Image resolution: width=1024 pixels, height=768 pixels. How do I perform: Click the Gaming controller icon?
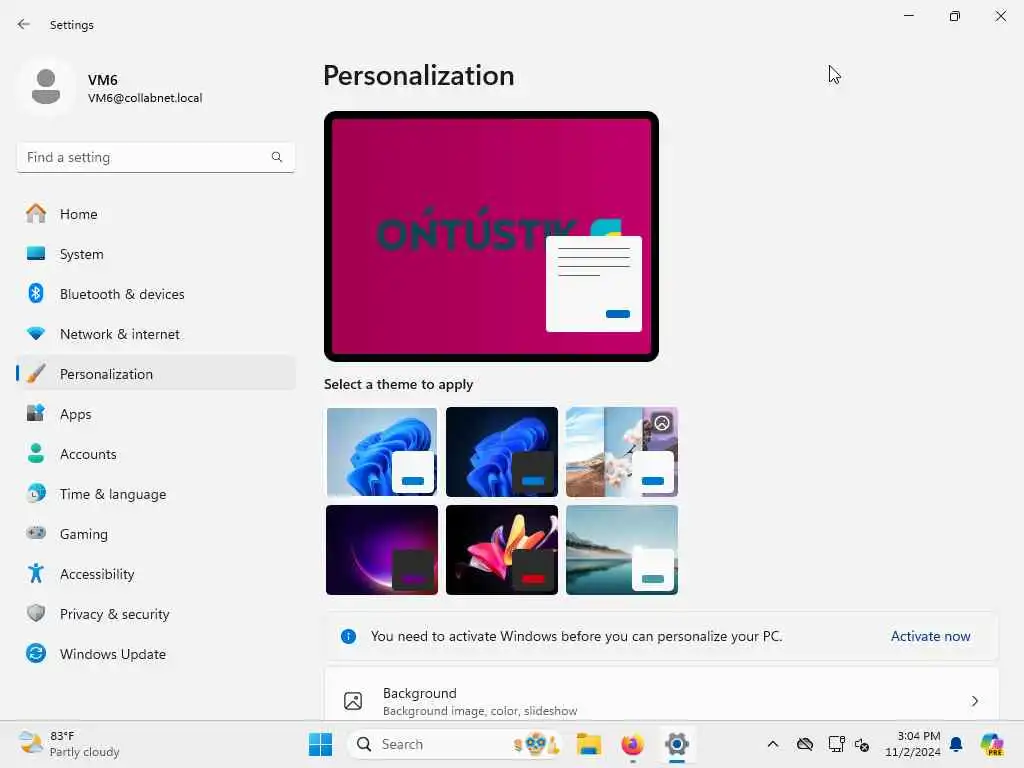coord(36,533)
